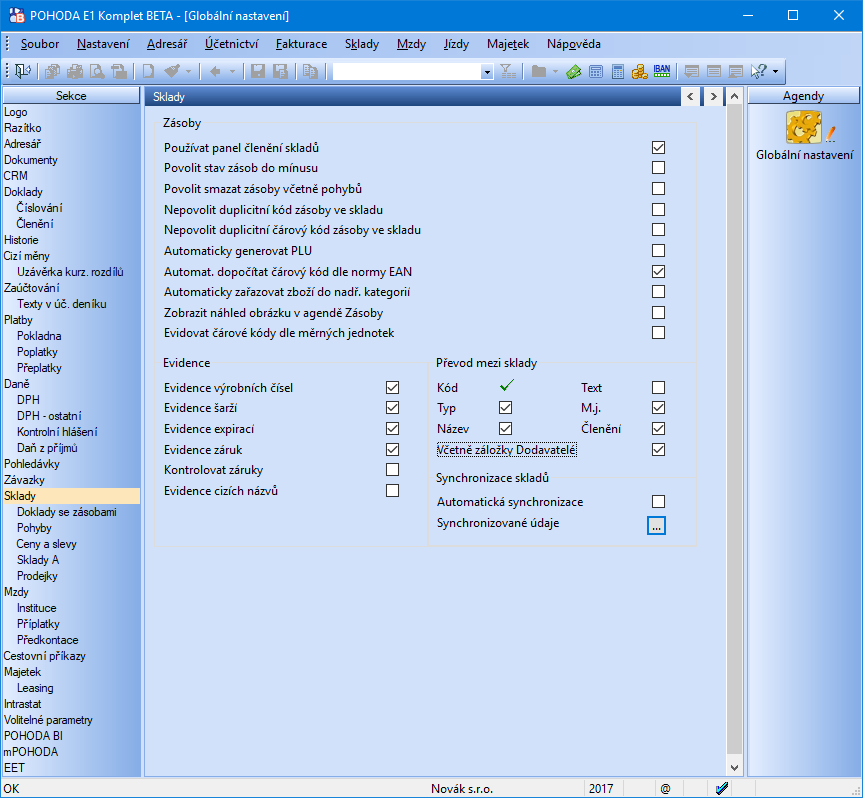Enable Automatická synchronizace checkbox
This screenshot has height=798, width=863.
point(658,501)
